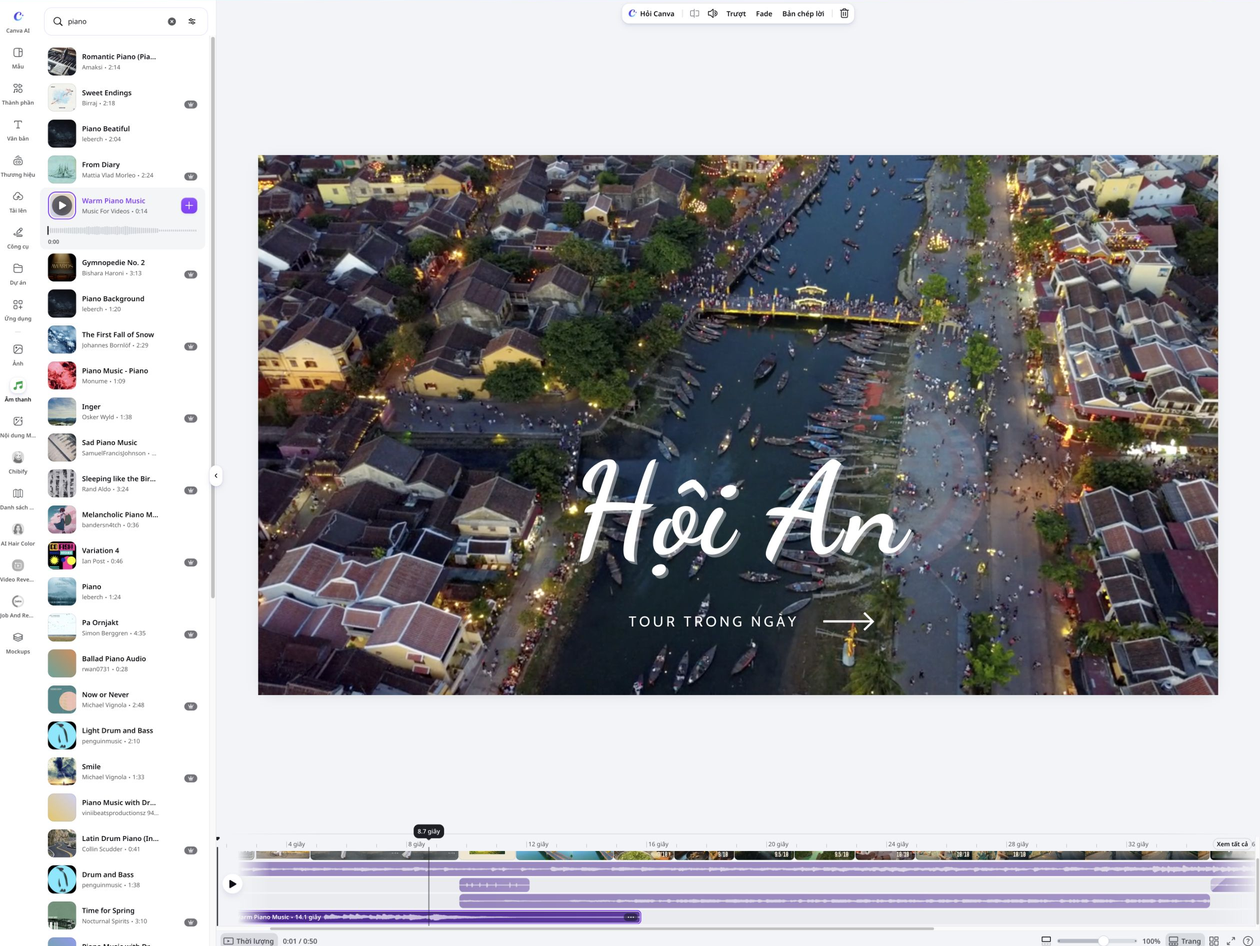Select the Piano Beatiful track

point(122,133)
